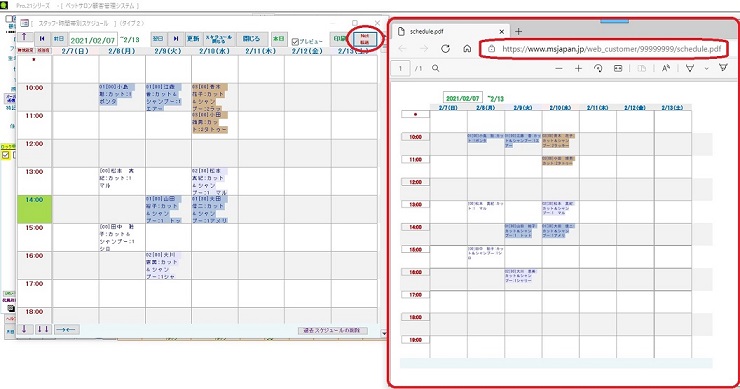Click the 更新 update button

tap(193, 39)
